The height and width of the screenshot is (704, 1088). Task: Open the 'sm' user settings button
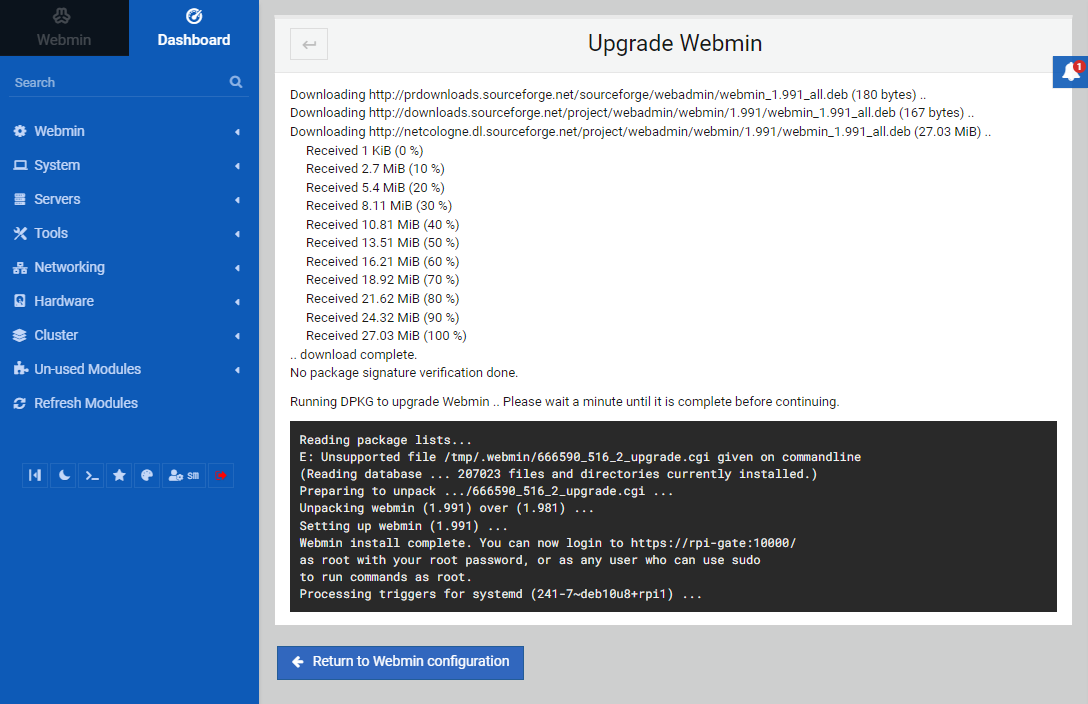click(x=184, y=475)
